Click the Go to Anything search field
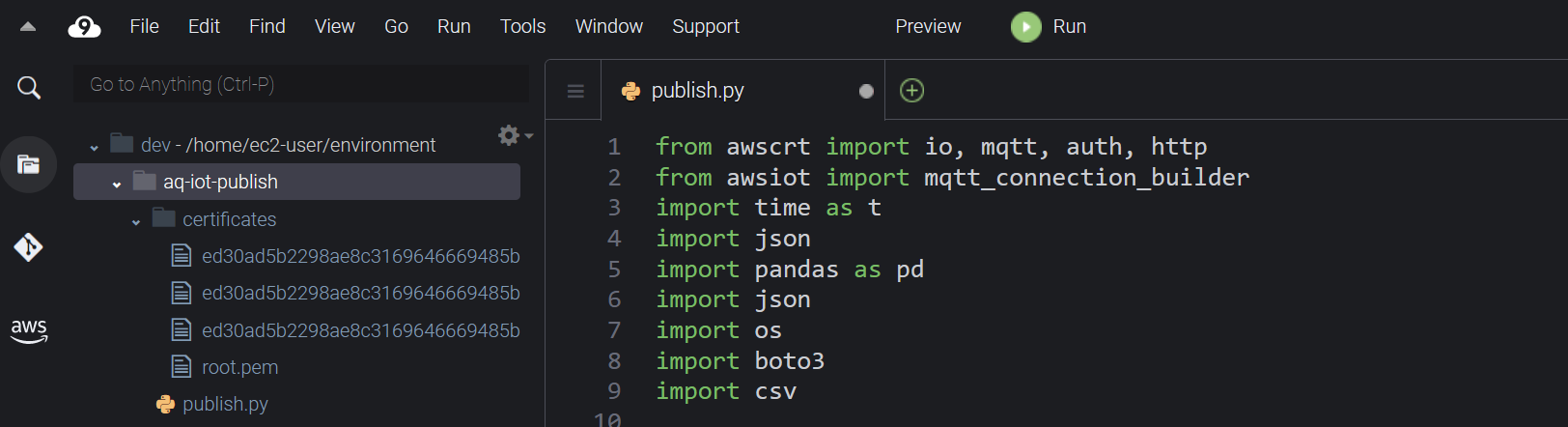The width and height of the screenshot is (1568, 427). [301, 84]
